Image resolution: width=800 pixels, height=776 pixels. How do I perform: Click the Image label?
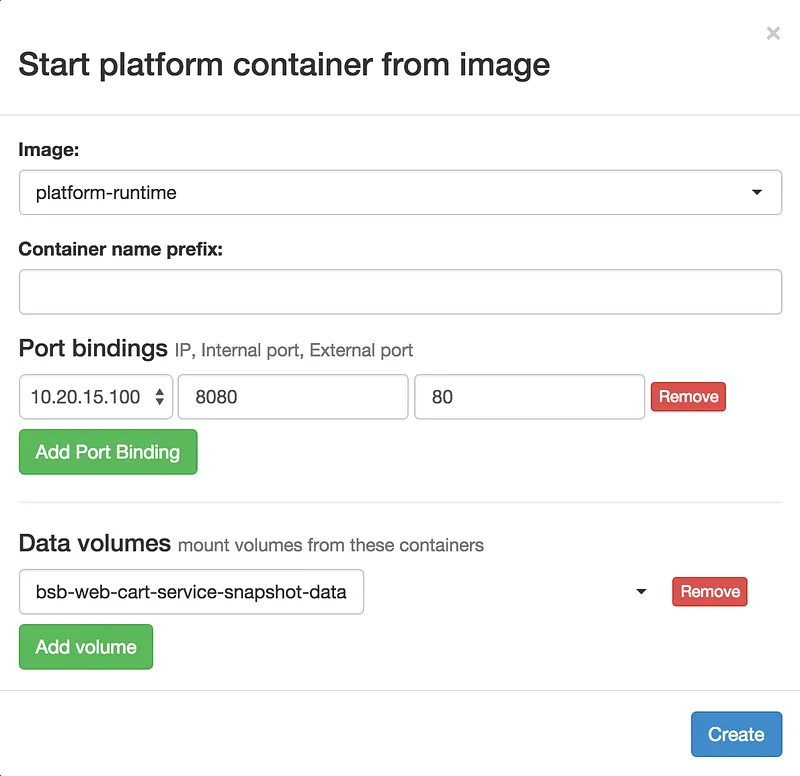[x=49, y=149]
